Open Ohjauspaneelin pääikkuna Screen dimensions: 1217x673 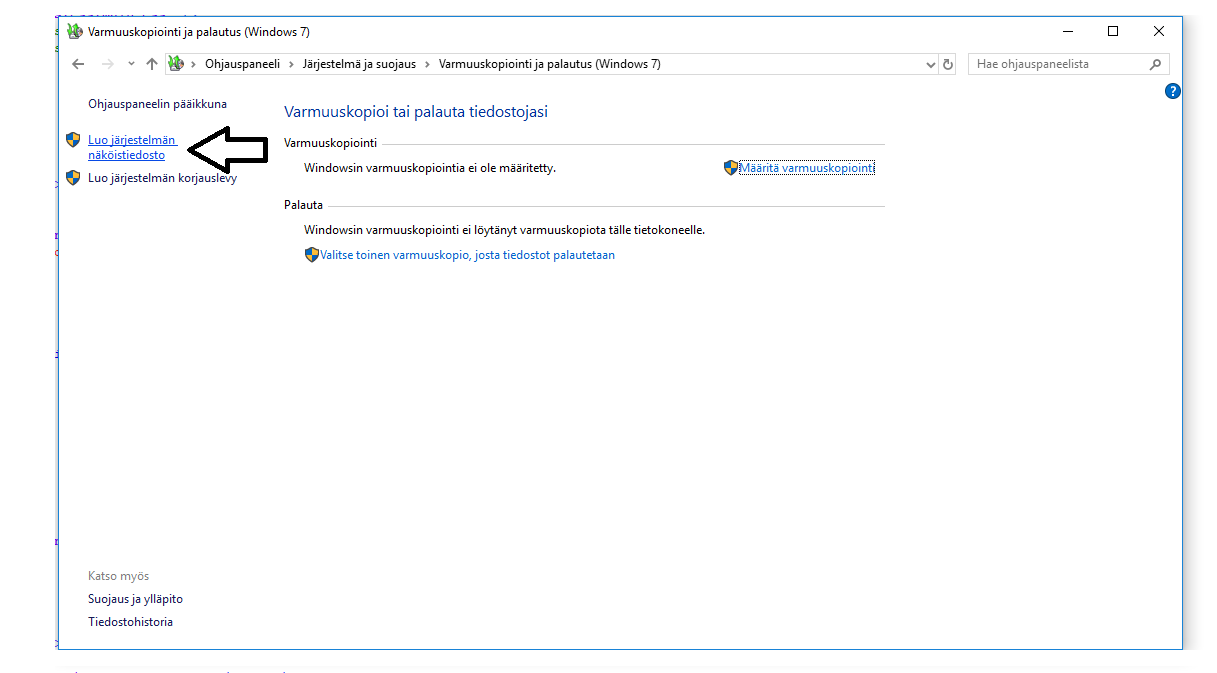[x=157, y=104]
